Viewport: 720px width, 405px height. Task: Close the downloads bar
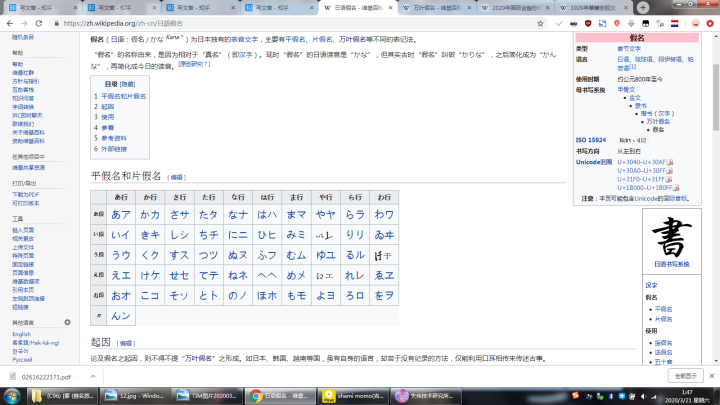click(709, 375)
